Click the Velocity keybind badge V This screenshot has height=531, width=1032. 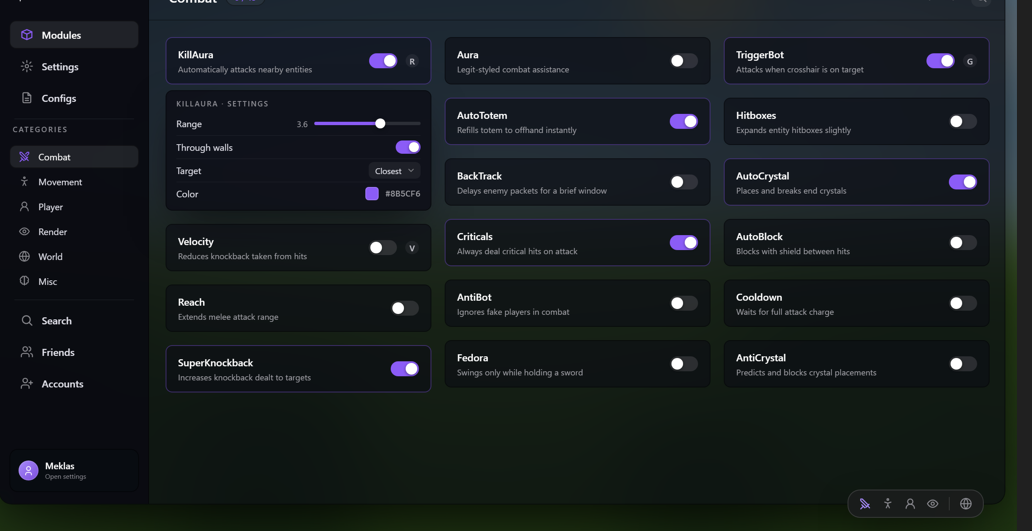(412, 248)
